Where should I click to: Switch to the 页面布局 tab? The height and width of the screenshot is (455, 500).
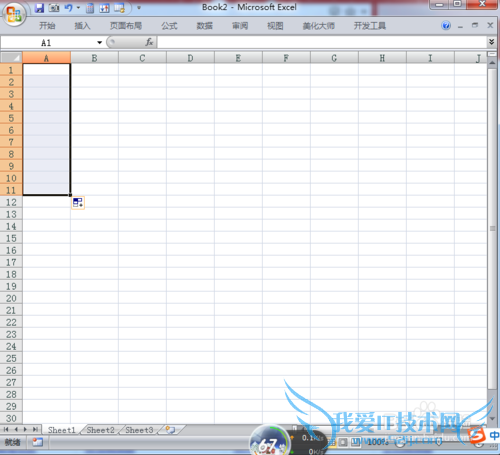tap(126, 26)
